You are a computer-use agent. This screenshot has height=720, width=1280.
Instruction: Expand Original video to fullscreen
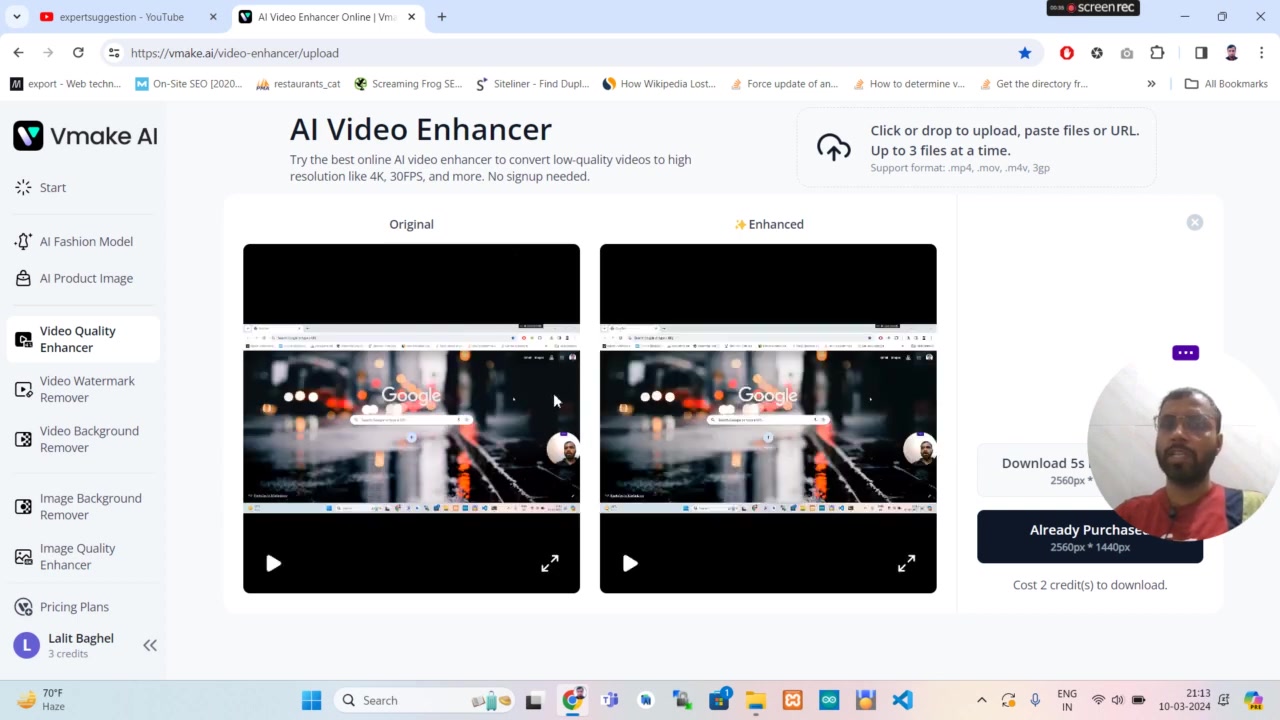pos(550,564)
